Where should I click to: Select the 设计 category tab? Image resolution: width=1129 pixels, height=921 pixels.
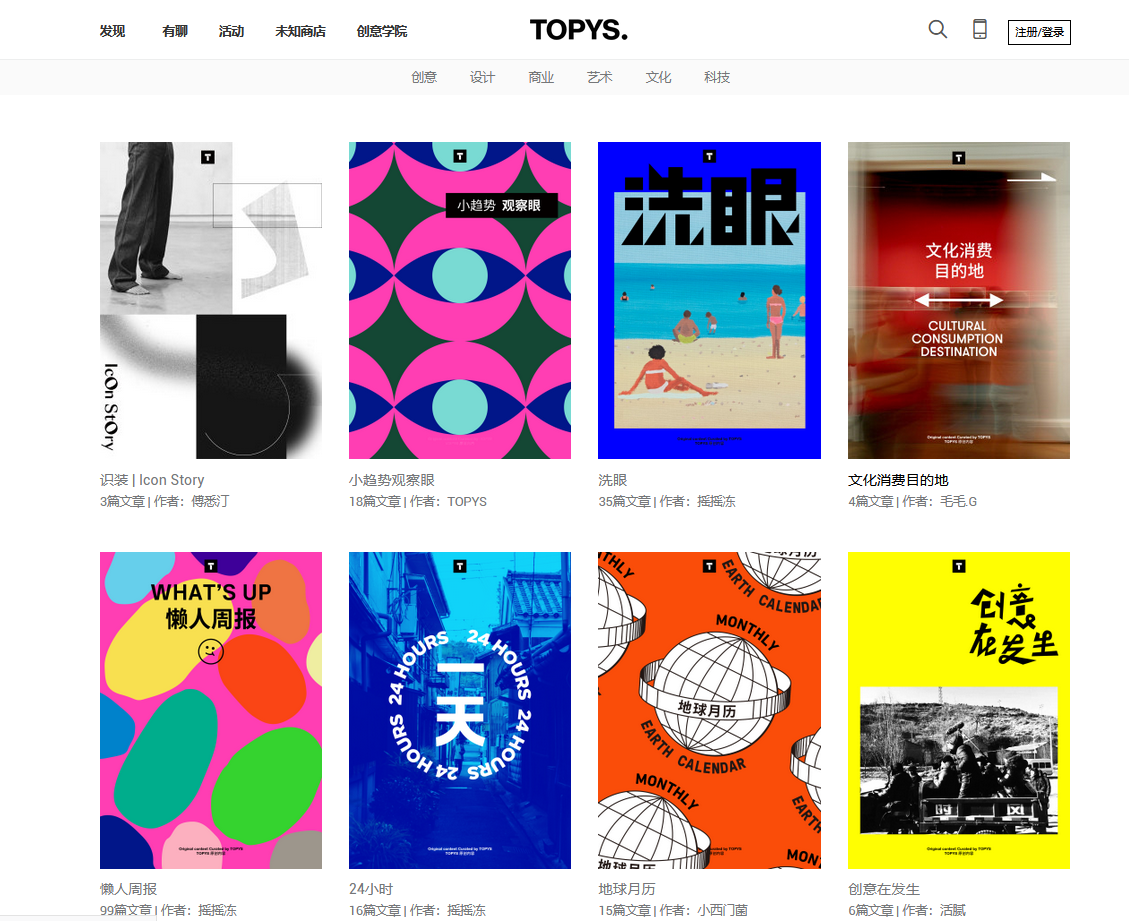point(482,77)
